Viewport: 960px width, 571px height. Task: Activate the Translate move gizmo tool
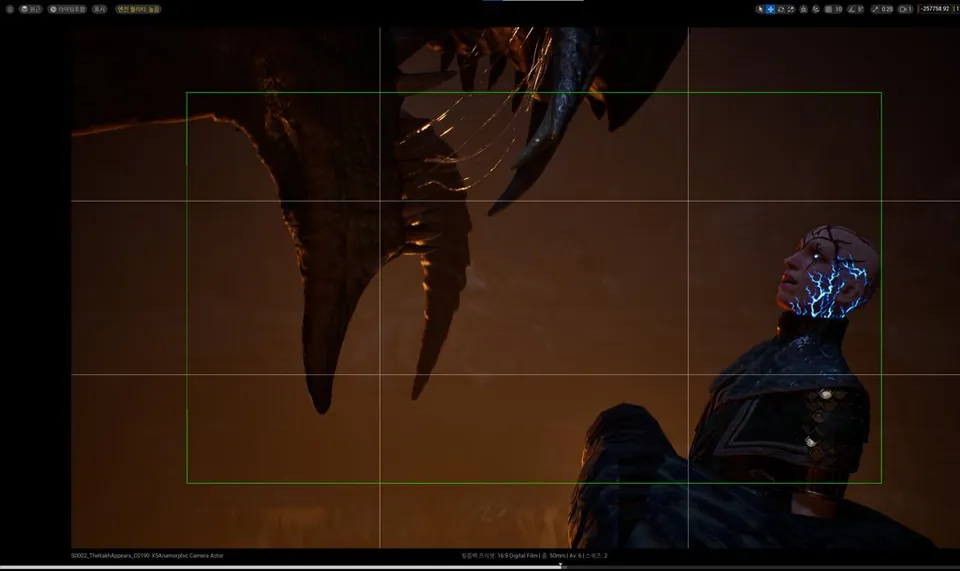click(770, 9)
